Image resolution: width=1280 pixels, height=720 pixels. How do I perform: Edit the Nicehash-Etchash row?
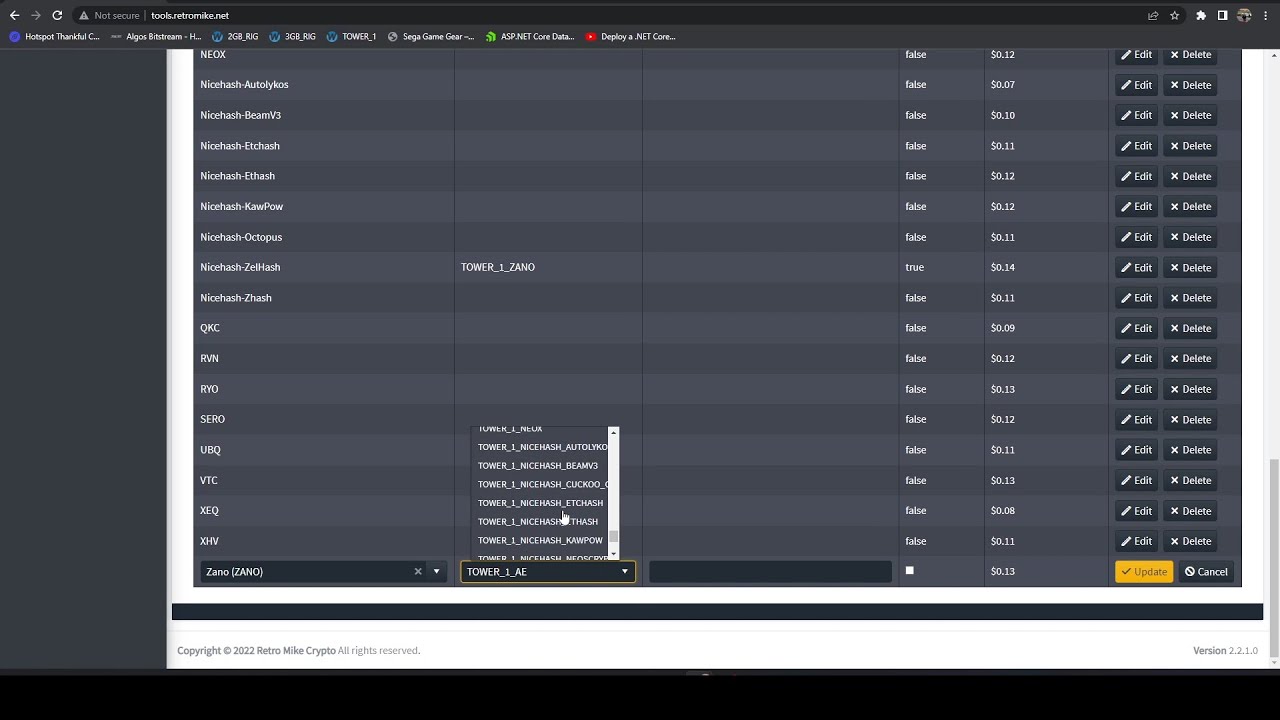pyautogui.click(x=1136, y=146)
